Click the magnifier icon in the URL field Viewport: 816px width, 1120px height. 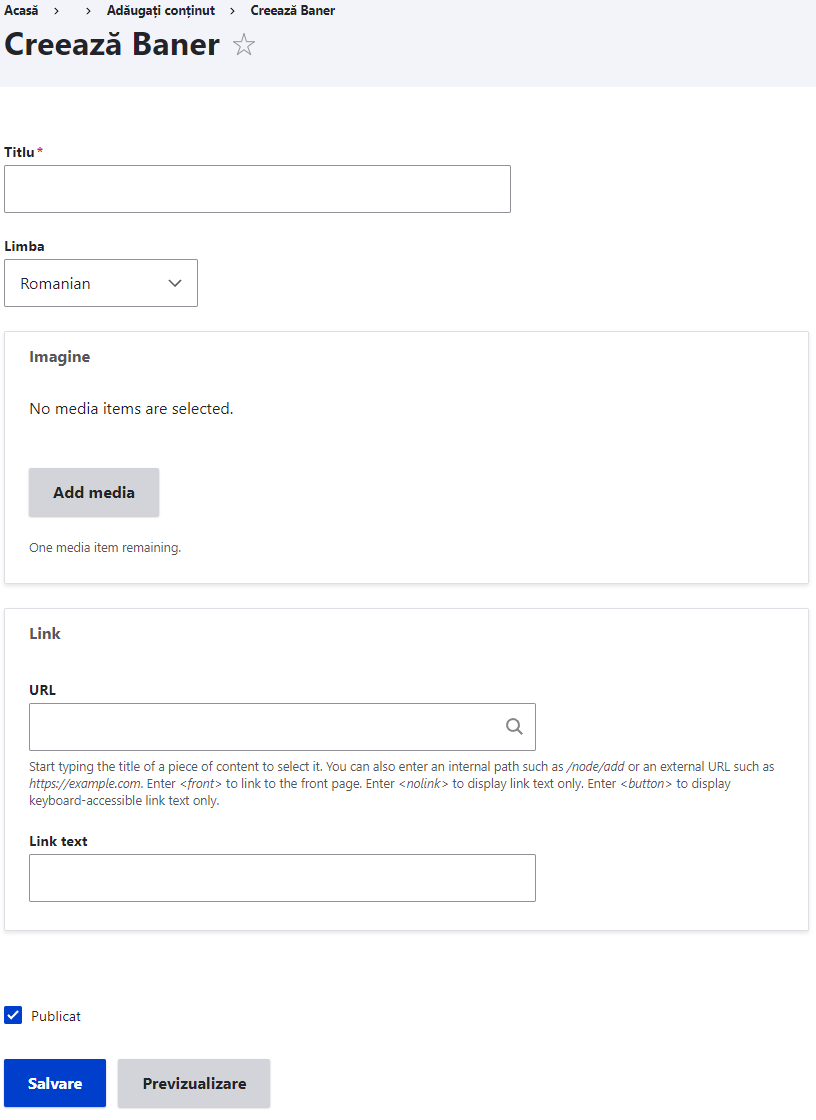[515, 726]
